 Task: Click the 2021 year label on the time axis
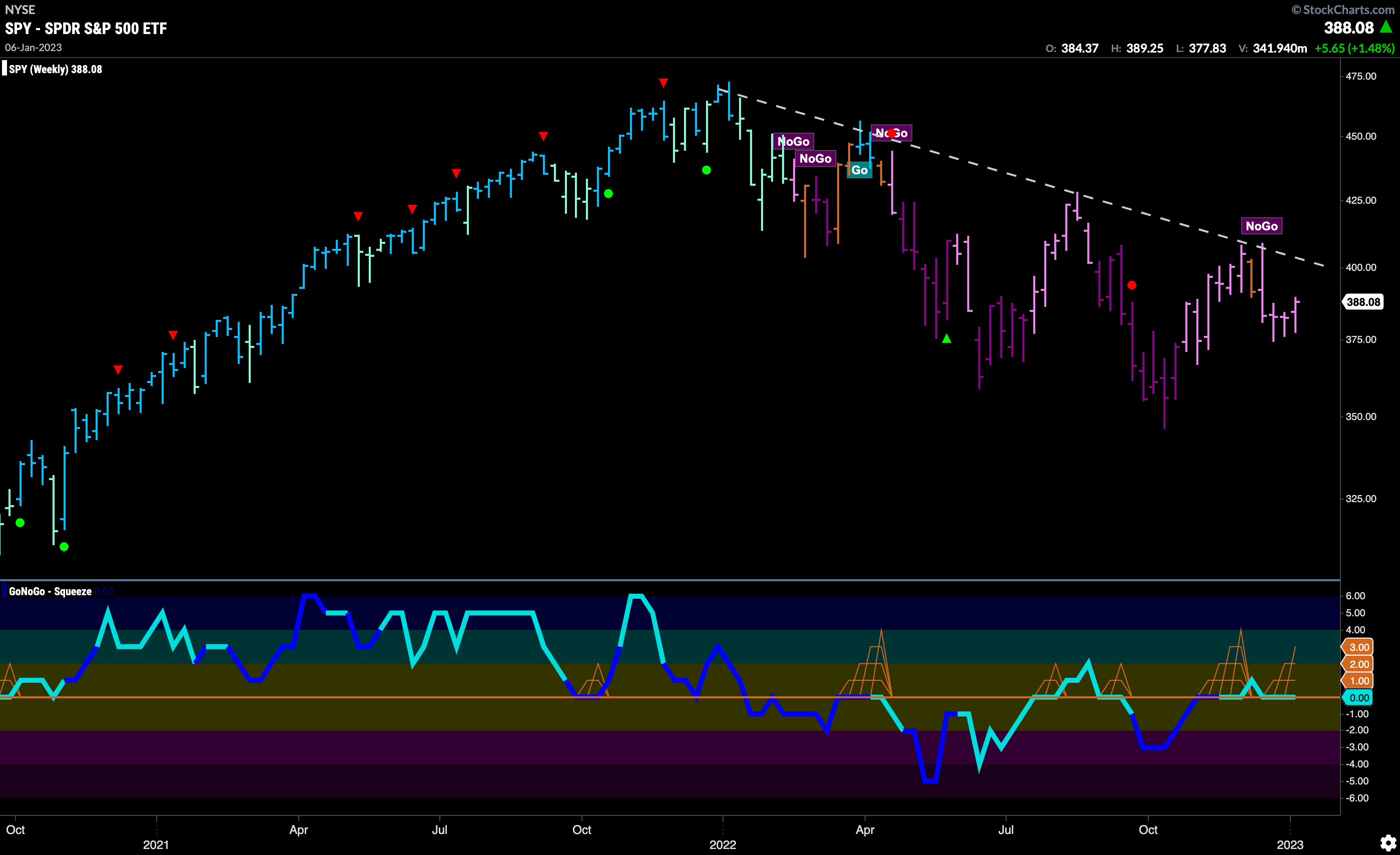click(x=156, y=845)
